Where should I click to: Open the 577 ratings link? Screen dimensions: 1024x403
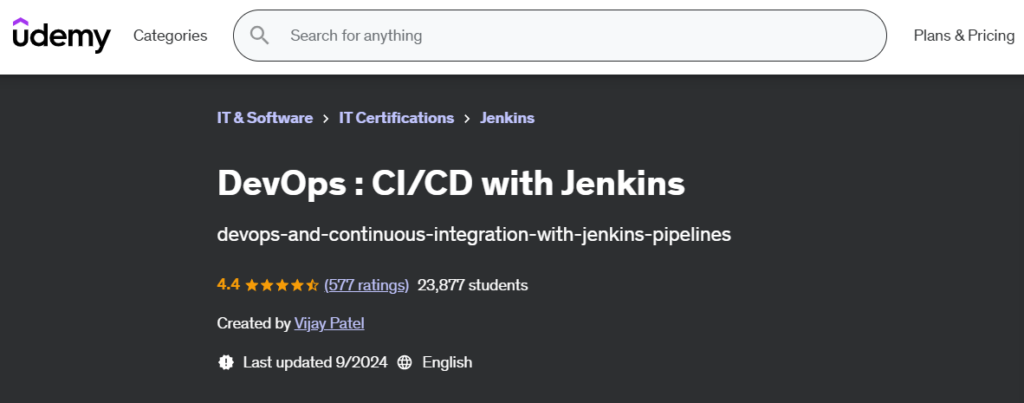[366, 285]
